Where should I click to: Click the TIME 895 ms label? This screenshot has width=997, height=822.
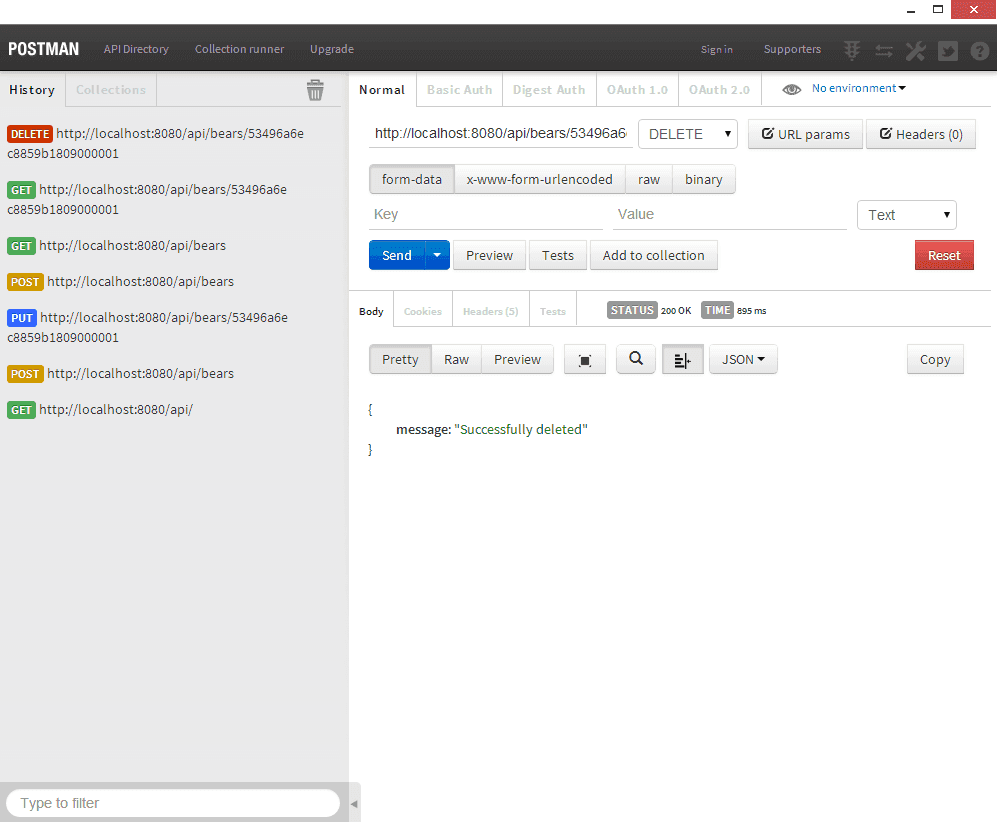point(734,310)
